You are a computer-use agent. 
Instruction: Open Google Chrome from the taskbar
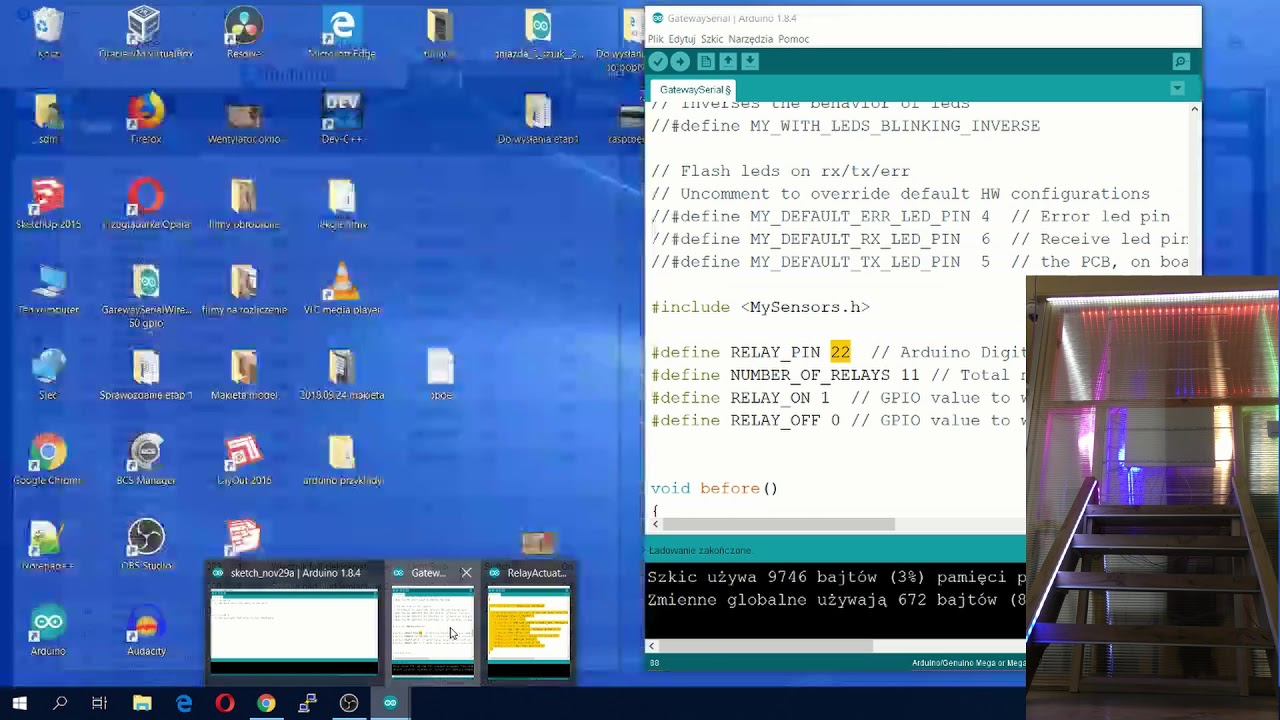(x=266, y=703)
